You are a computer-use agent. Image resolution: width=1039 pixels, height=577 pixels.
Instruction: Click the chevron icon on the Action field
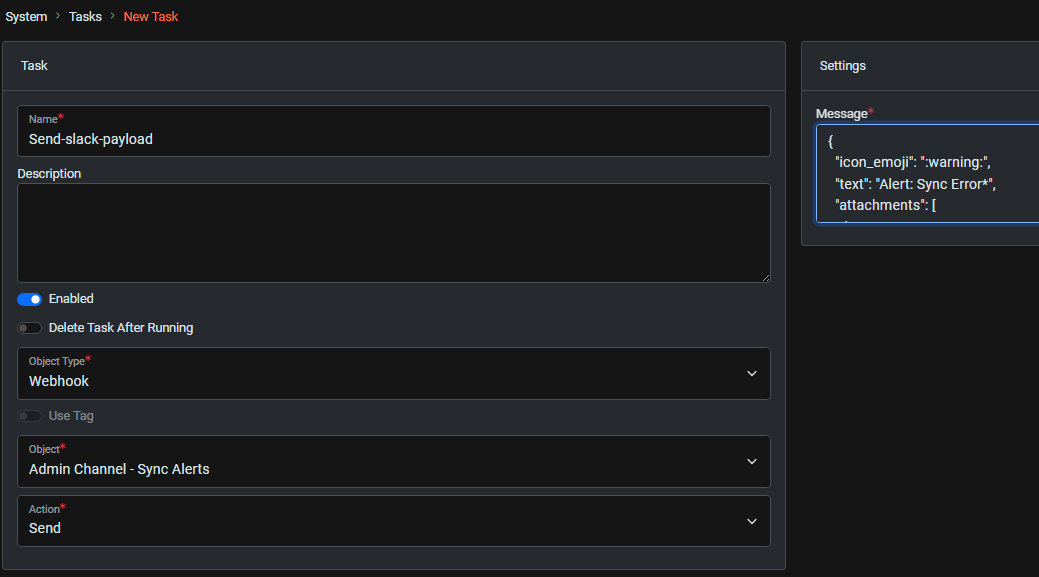click(x=752, y=521)
